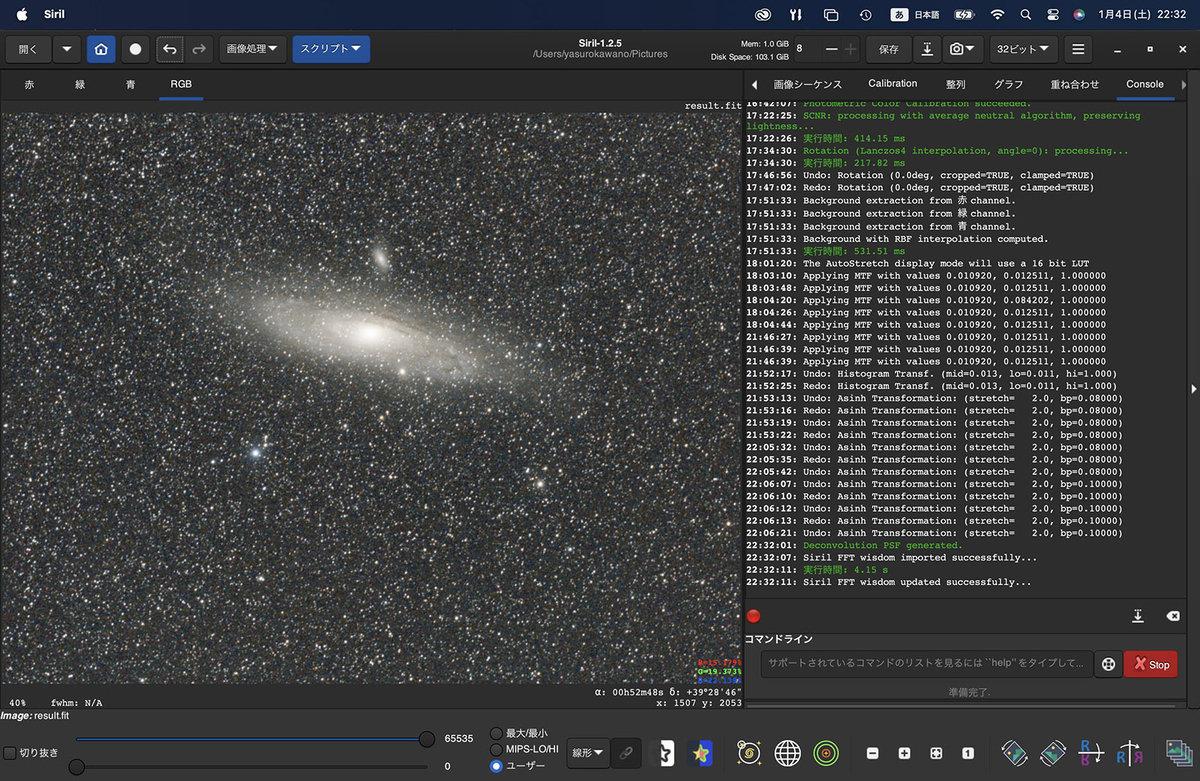Switch to the 緑 channel tab

tap(80, 85)
